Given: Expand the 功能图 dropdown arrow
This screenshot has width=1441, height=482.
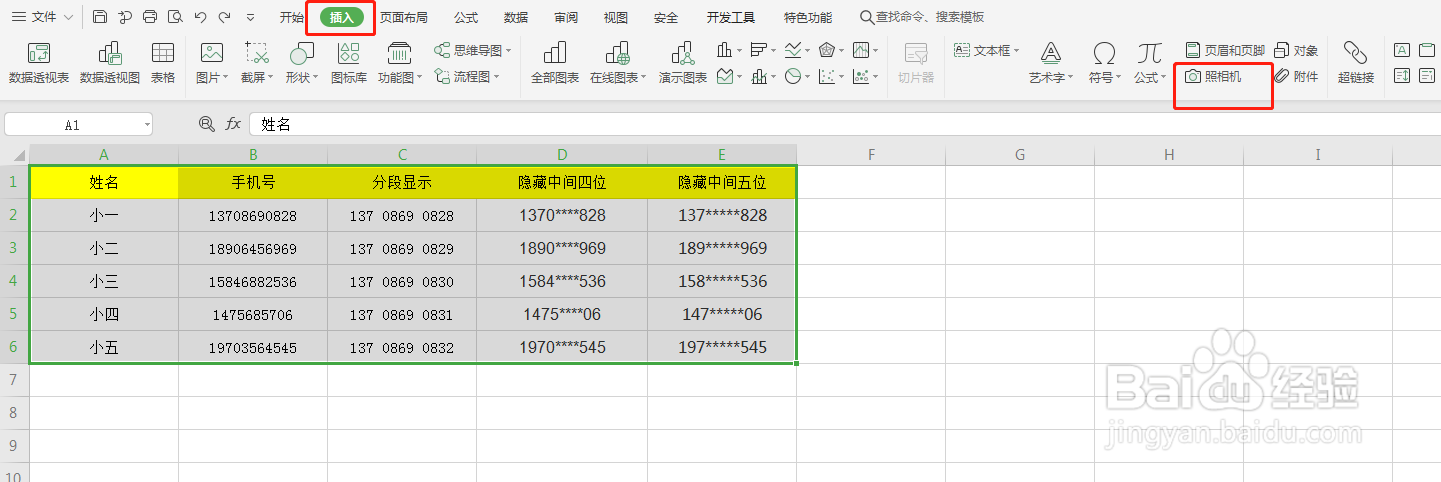Looking at the screenshot, I should 419,78.
